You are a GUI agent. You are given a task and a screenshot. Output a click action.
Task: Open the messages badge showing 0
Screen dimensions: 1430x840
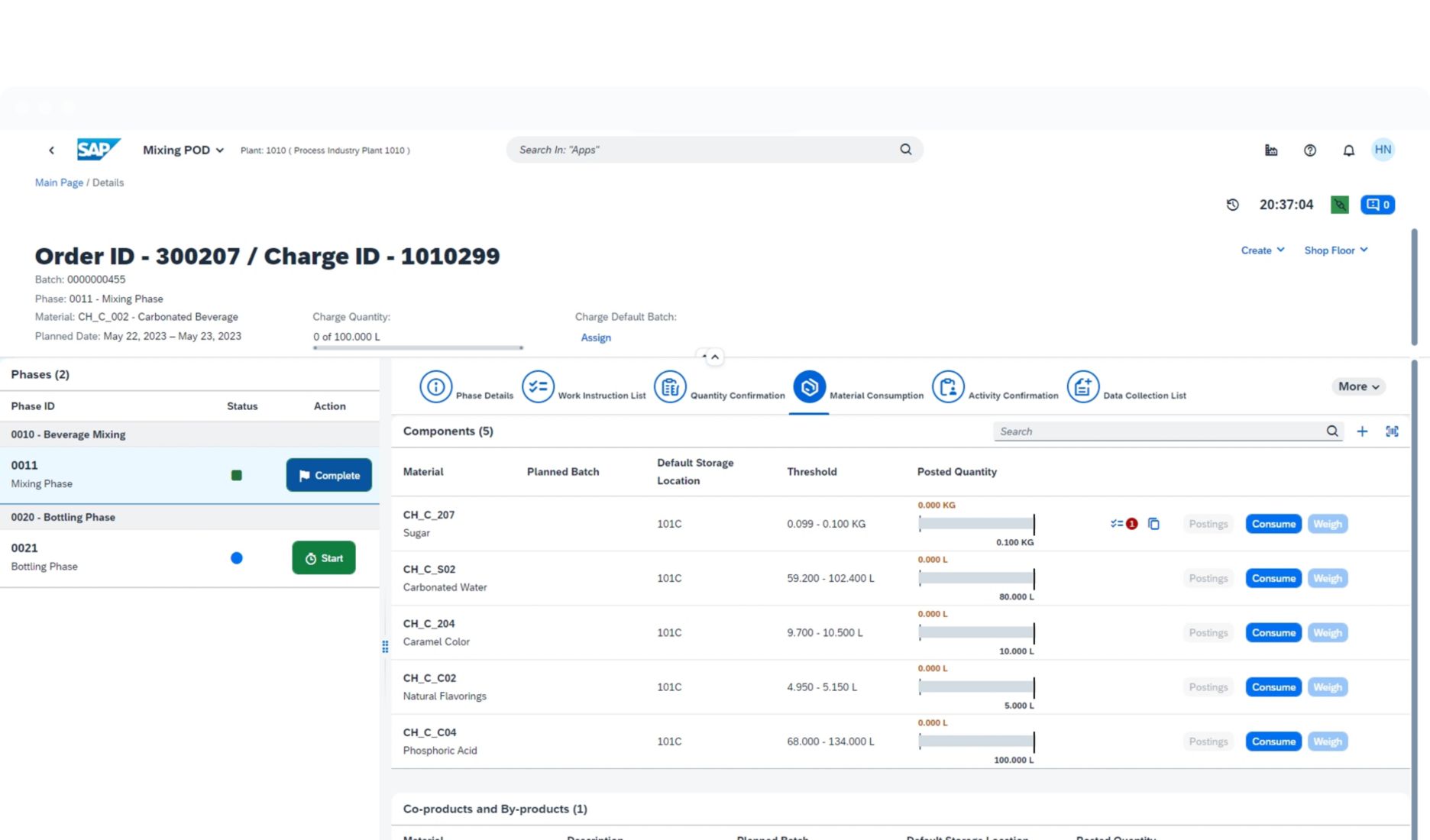(1377, 205)
